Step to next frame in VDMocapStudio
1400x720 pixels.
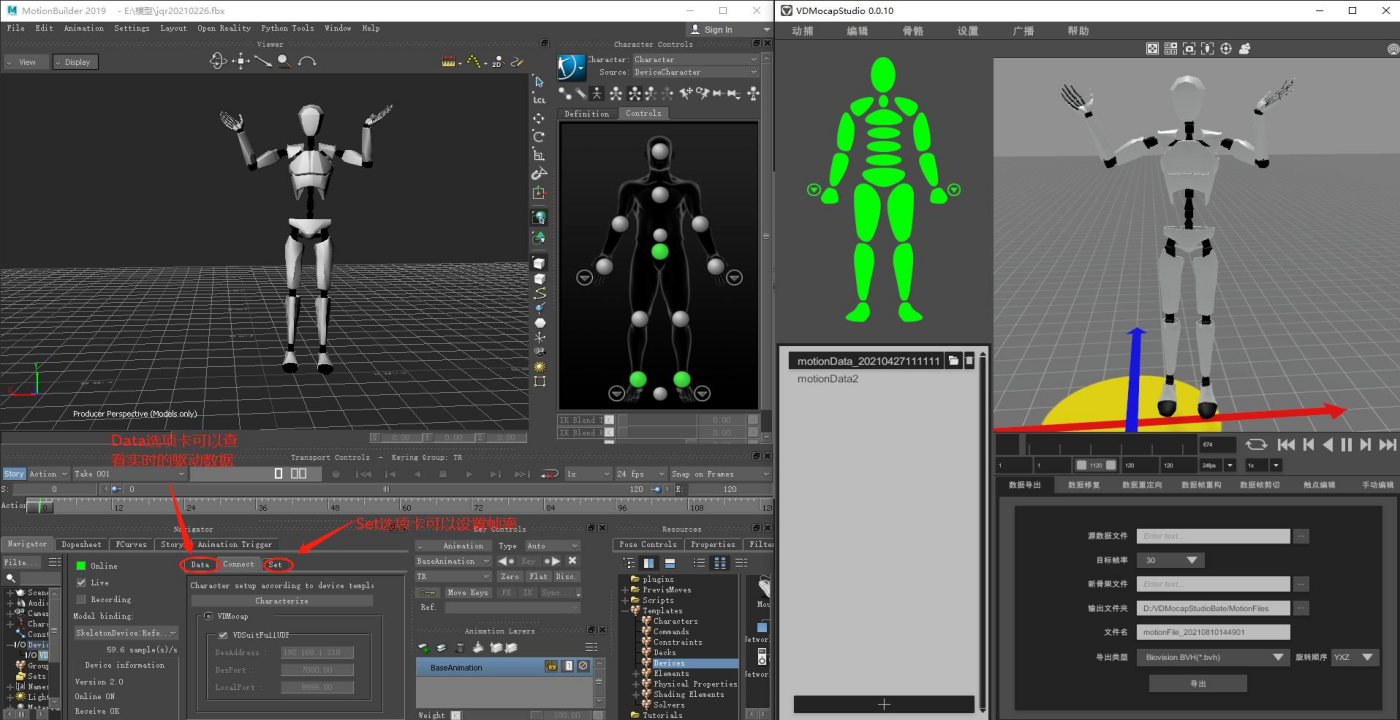point(1367,445)
